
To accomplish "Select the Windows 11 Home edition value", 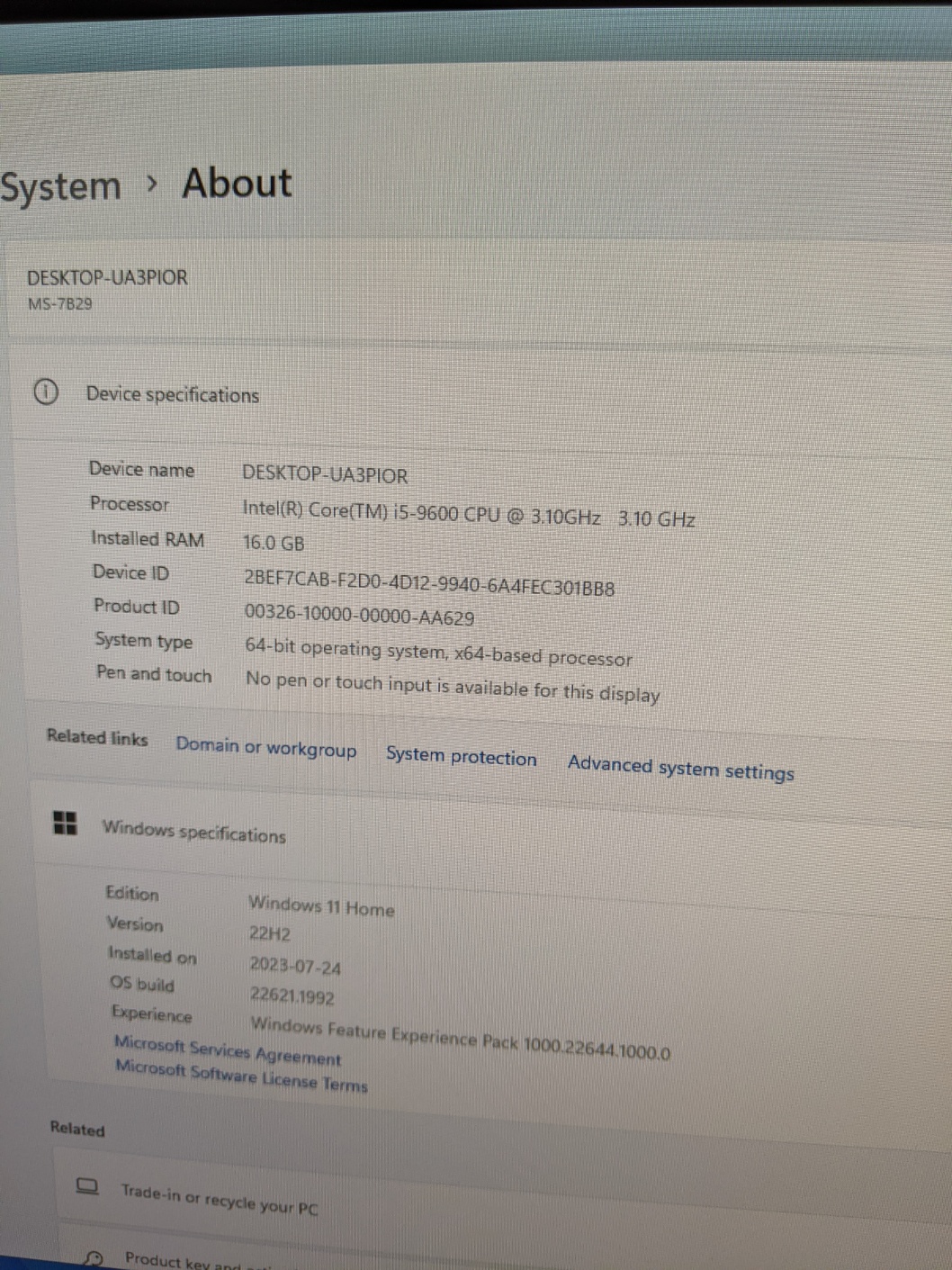I will (321, 905).
